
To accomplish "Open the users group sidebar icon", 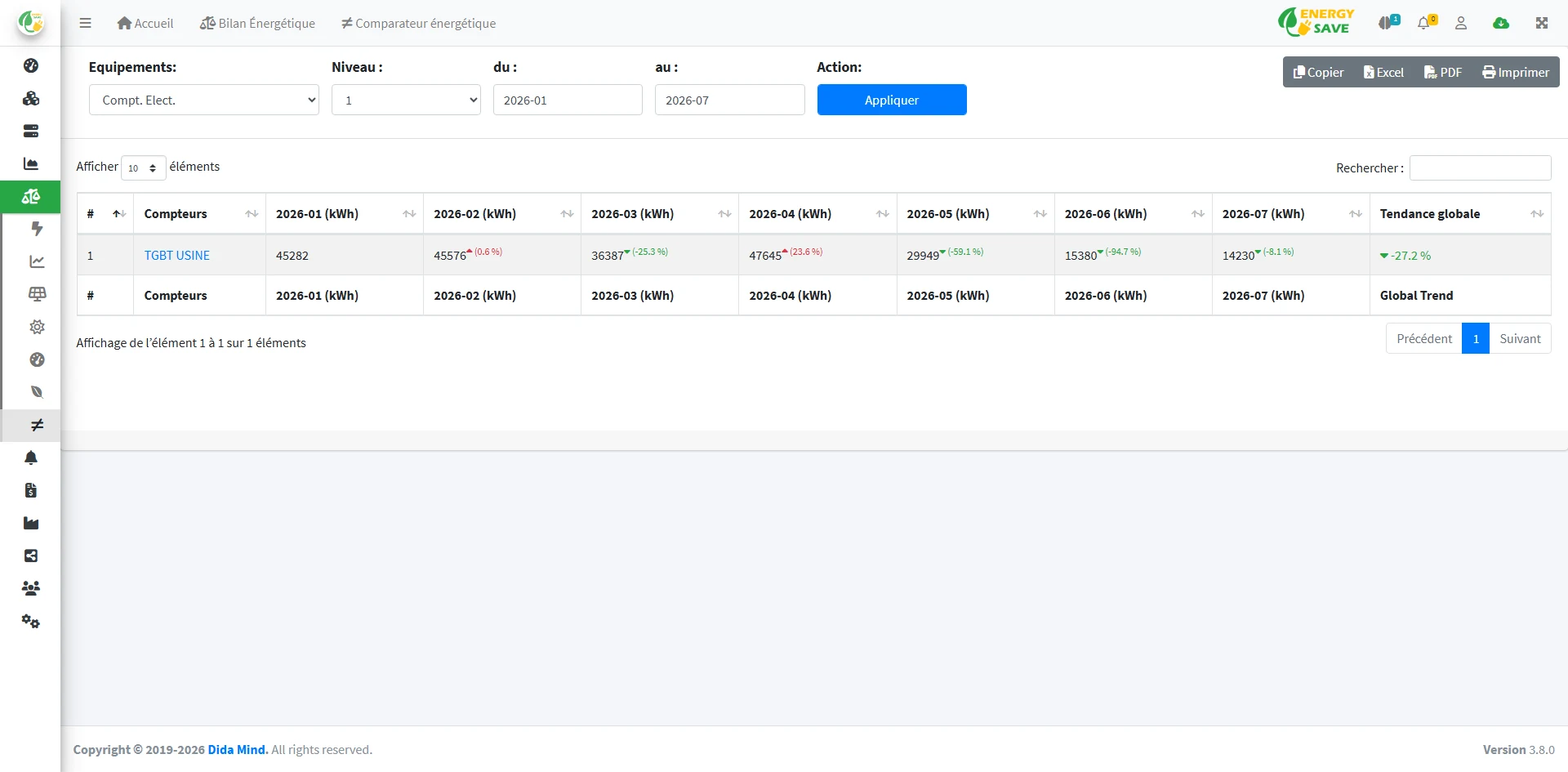I will coord(31,588).
